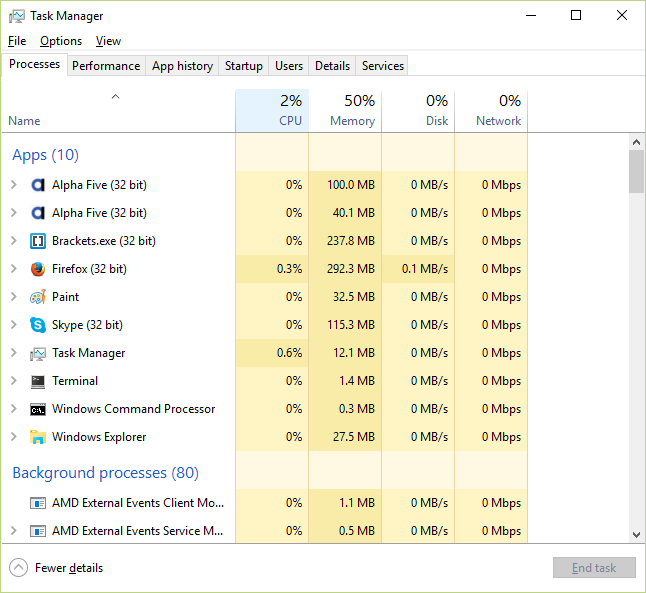Viewport: 646px width, 593px height.
Task: Sort by the Memory column header
Action: (345, 111)
